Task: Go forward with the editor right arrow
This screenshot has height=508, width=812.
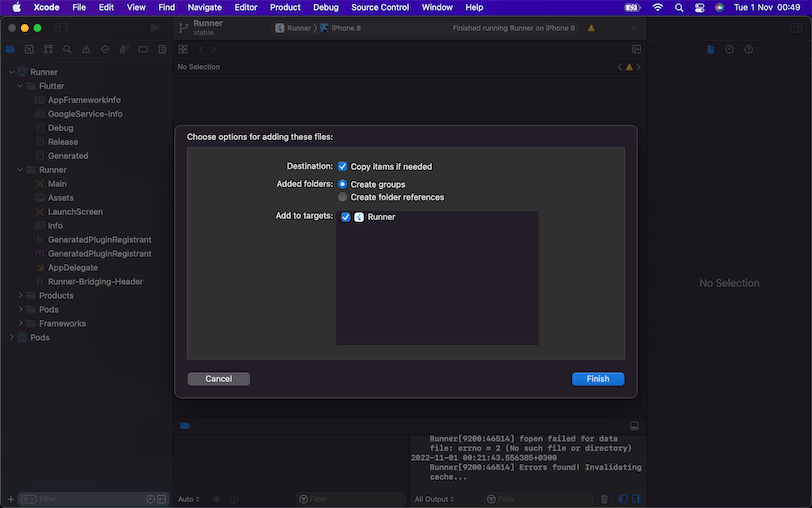Action: [x=213, y=49]
